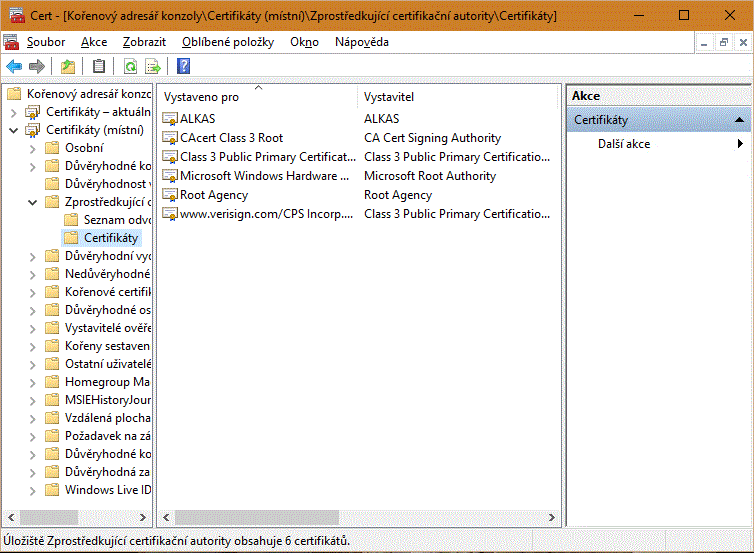Click the clipboard toolbar icon
The width and height of the screenshot is (754, 553).
click(x=98, y=67)
